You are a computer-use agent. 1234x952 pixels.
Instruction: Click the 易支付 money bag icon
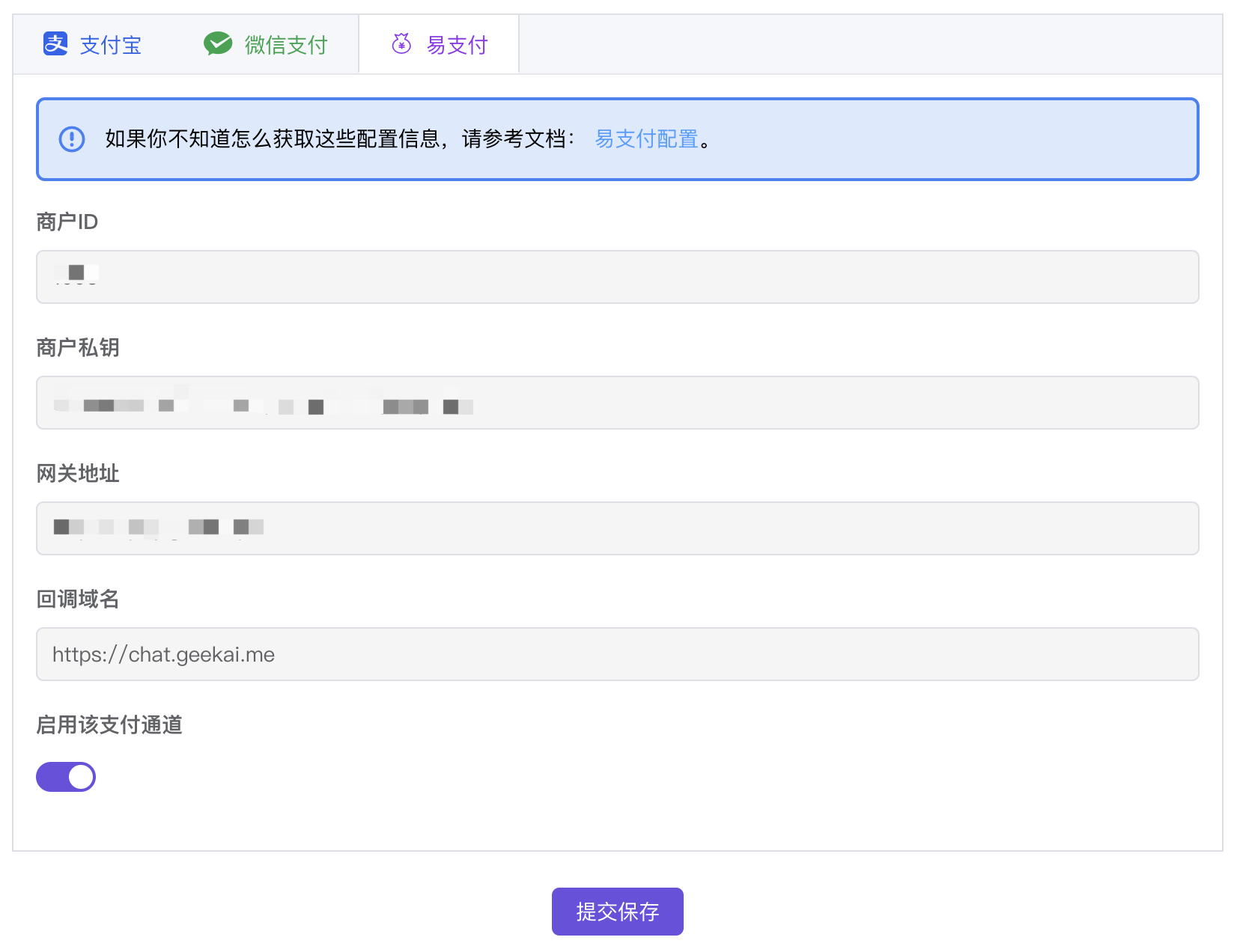[401, 43]
